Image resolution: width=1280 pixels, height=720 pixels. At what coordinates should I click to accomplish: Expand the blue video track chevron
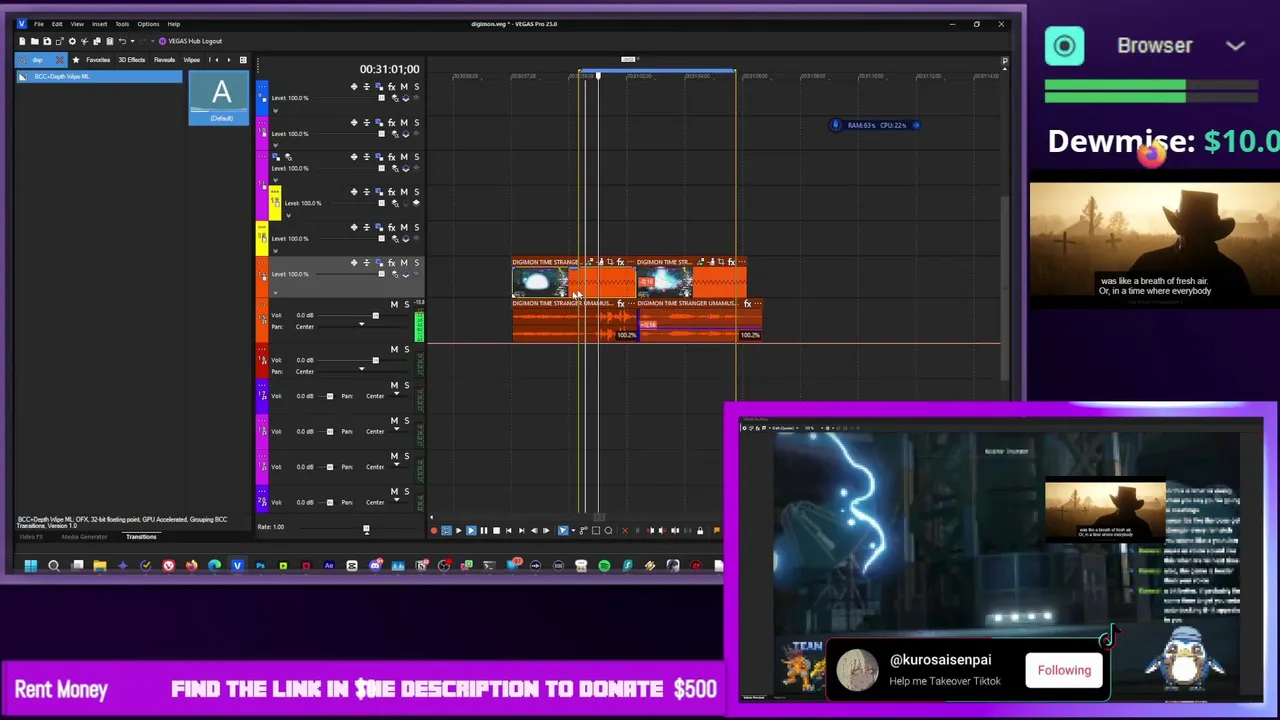pyautogui.click(x=275, y=110)
